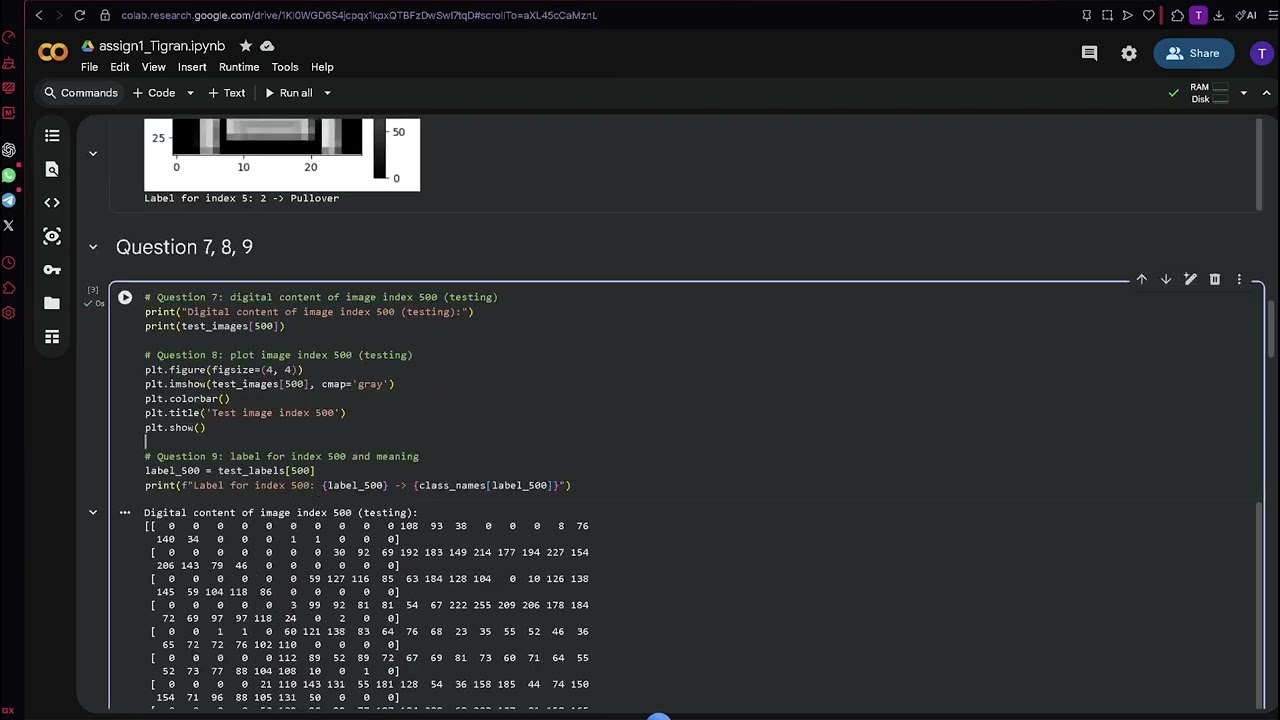The image size is (1280, 720).
Task: Open the Google account avatar
Action: point(1262,53)
